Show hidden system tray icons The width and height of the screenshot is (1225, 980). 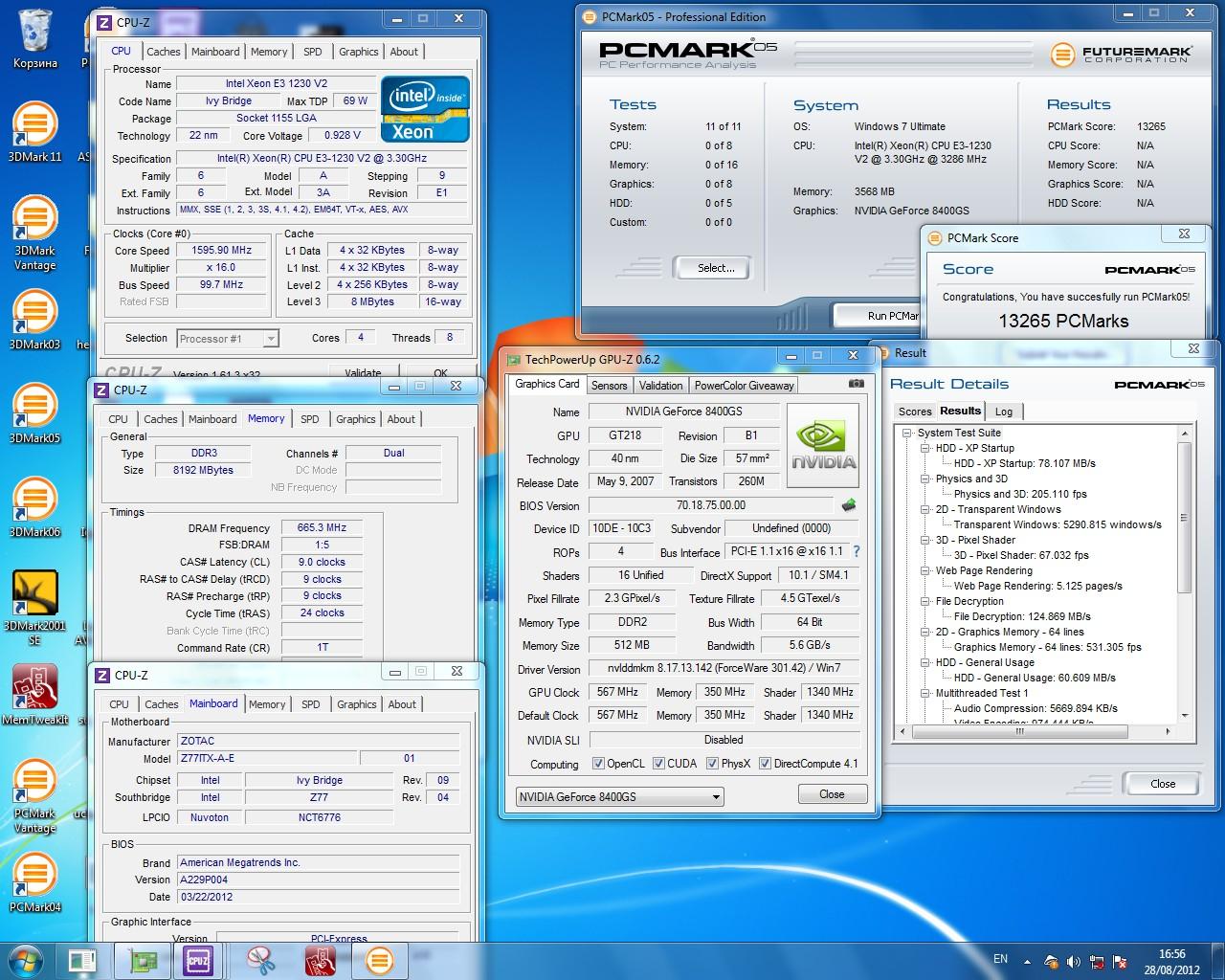pos(1028,962)
